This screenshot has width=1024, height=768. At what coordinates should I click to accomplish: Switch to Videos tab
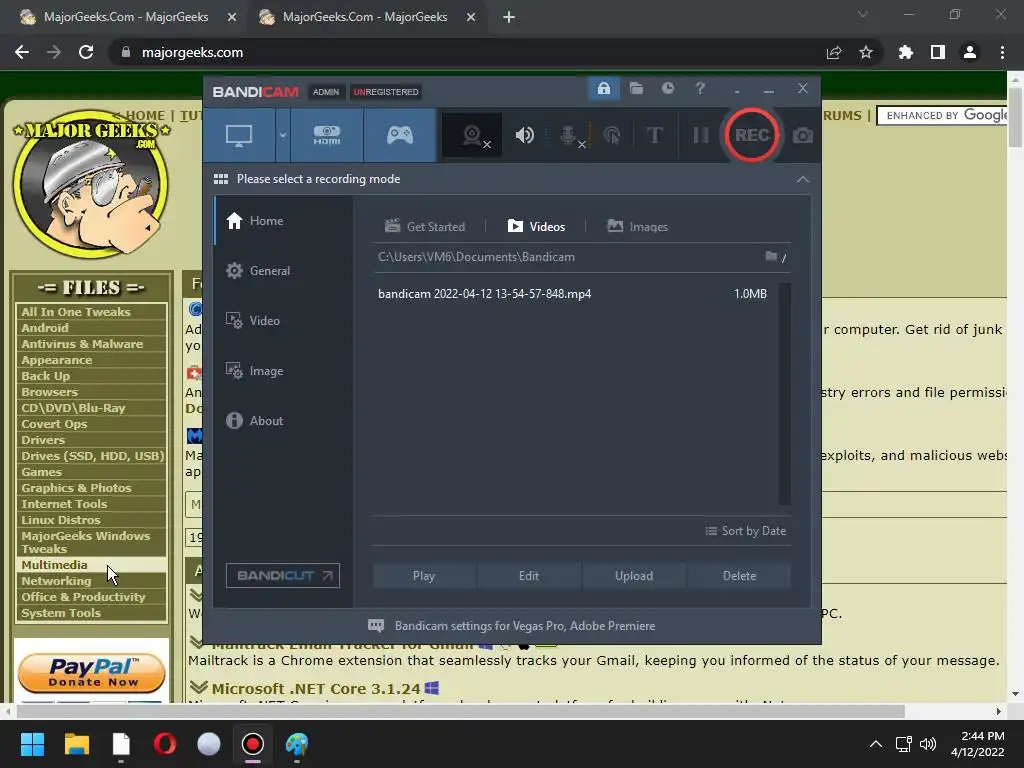click(x=536, y=227)
